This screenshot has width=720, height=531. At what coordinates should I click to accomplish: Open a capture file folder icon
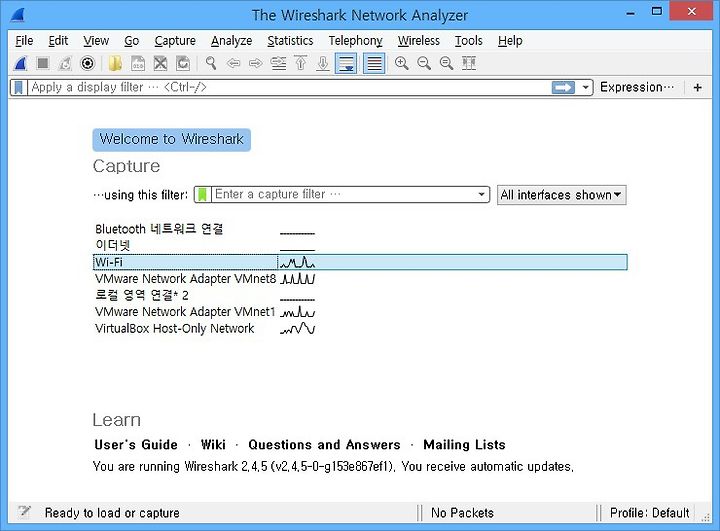(x=115, y=63)
